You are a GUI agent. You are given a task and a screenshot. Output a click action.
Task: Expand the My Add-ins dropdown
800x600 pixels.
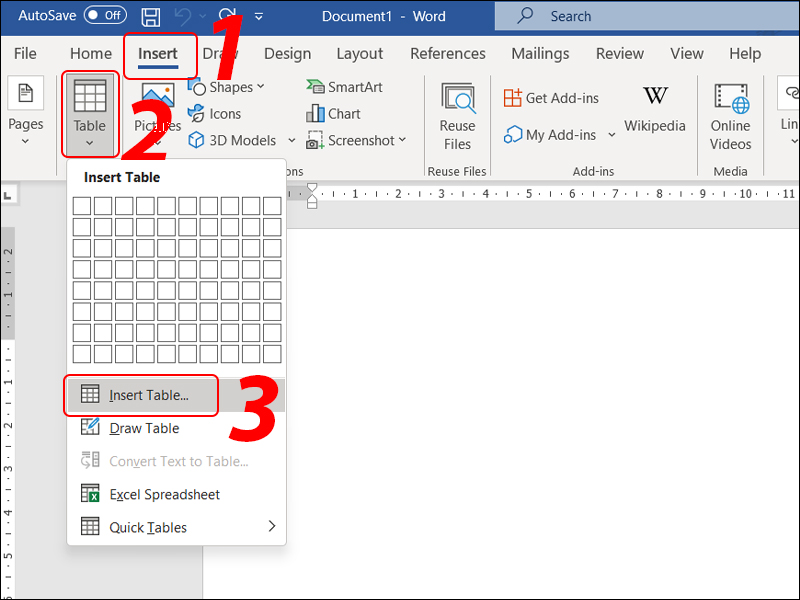click(x=604, y=135)
